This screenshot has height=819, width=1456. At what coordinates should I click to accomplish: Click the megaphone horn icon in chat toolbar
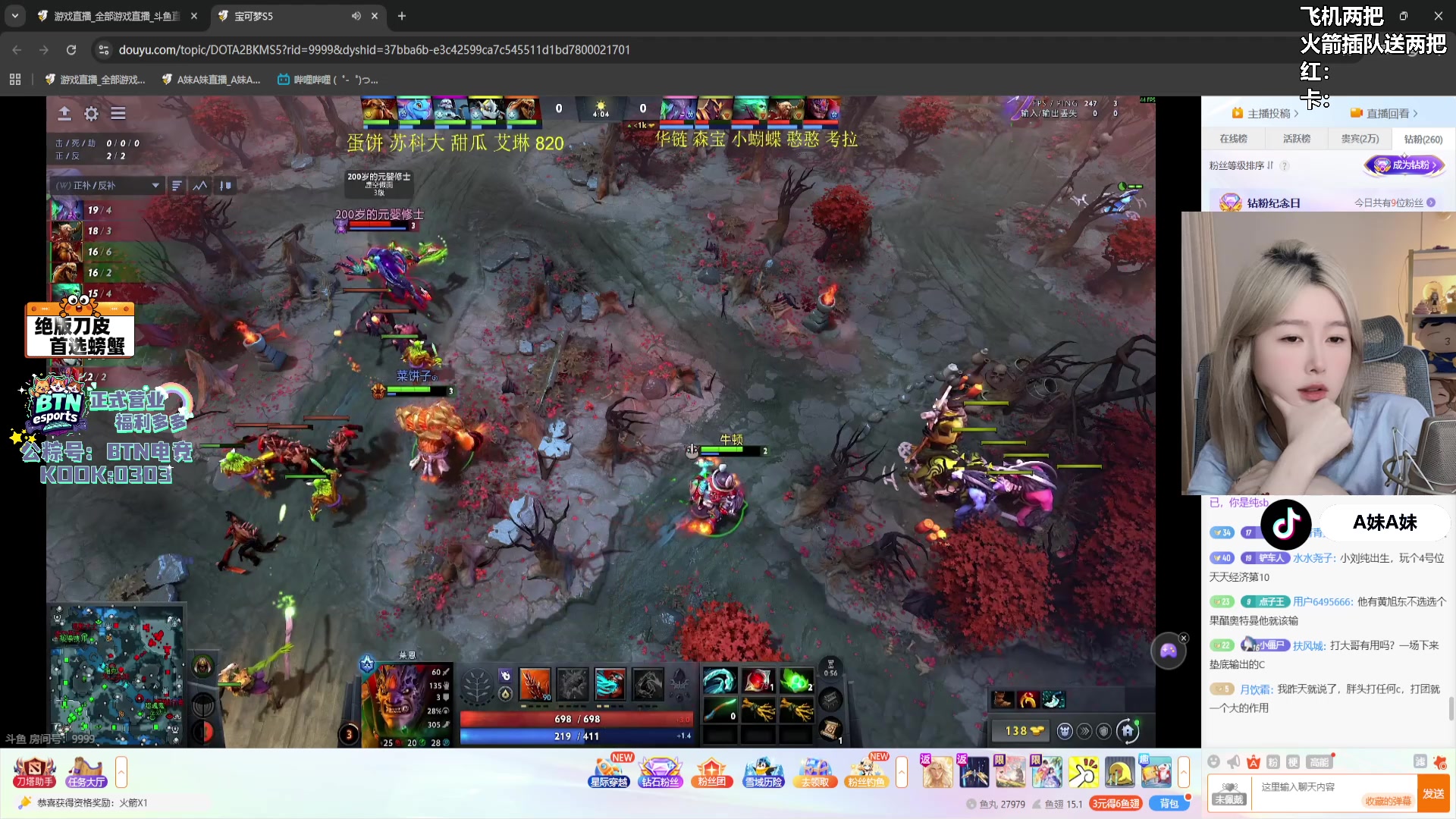(x=1234, y=761)
